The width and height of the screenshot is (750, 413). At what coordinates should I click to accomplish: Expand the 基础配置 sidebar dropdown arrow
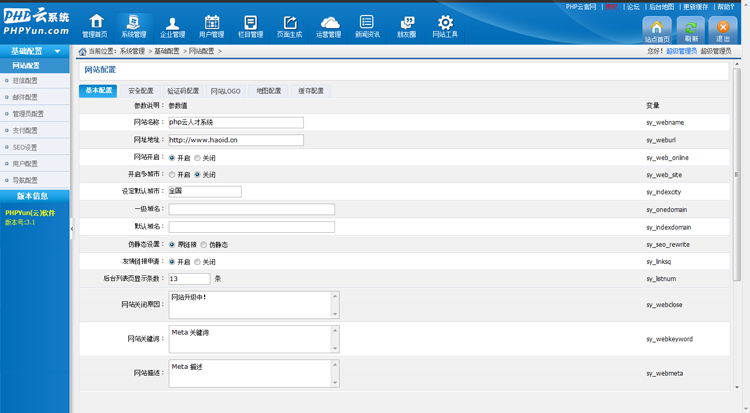pyautogui.click(x=57, y=51)
